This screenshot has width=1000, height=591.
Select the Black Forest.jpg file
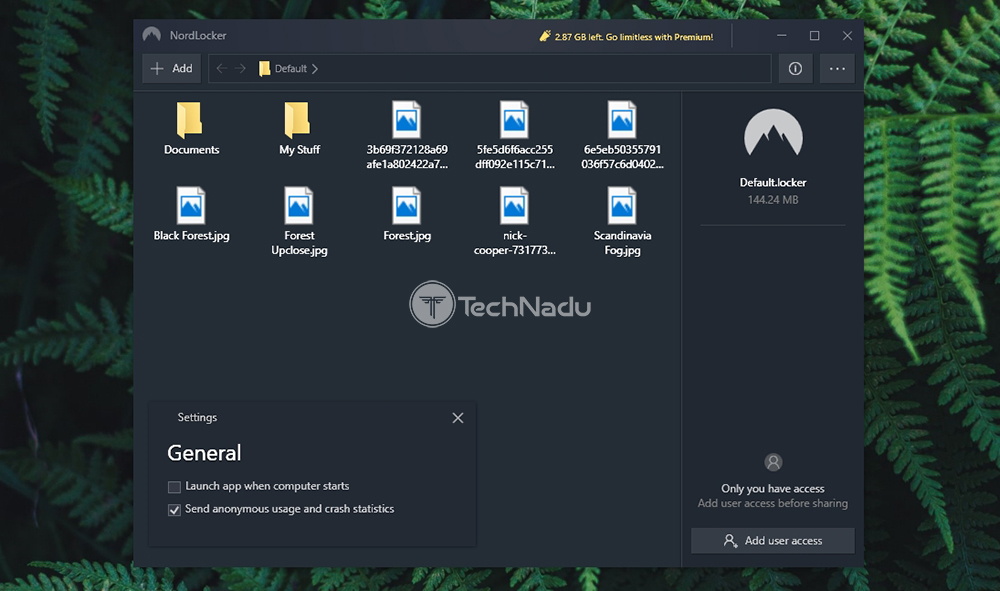[191, 214]
